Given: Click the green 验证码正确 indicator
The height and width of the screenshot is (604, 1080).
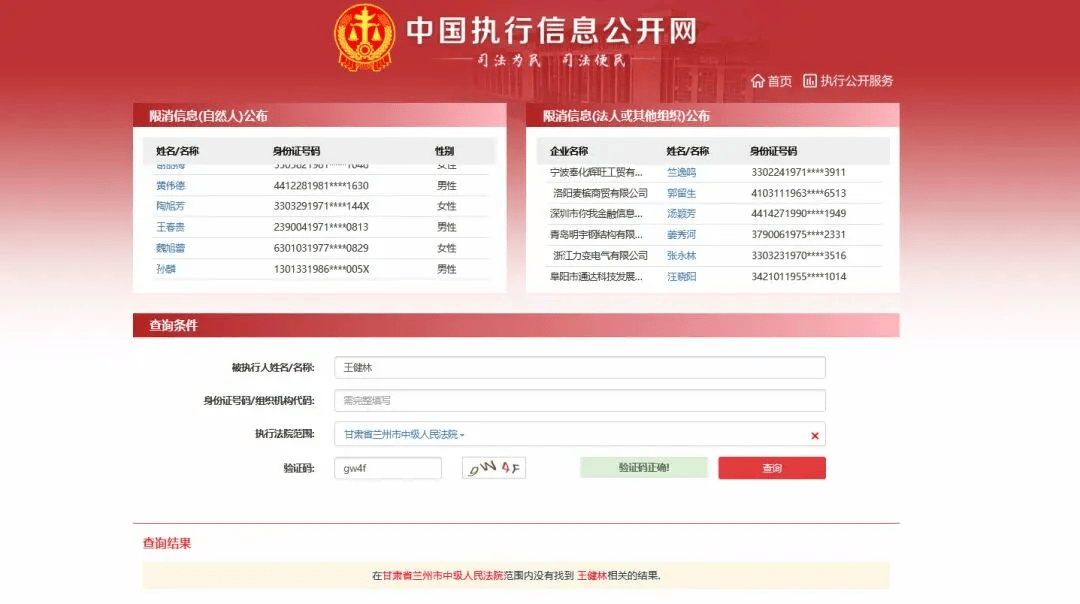Looking at the screenshot, I should pyautogui.click(x=643, y=466).
